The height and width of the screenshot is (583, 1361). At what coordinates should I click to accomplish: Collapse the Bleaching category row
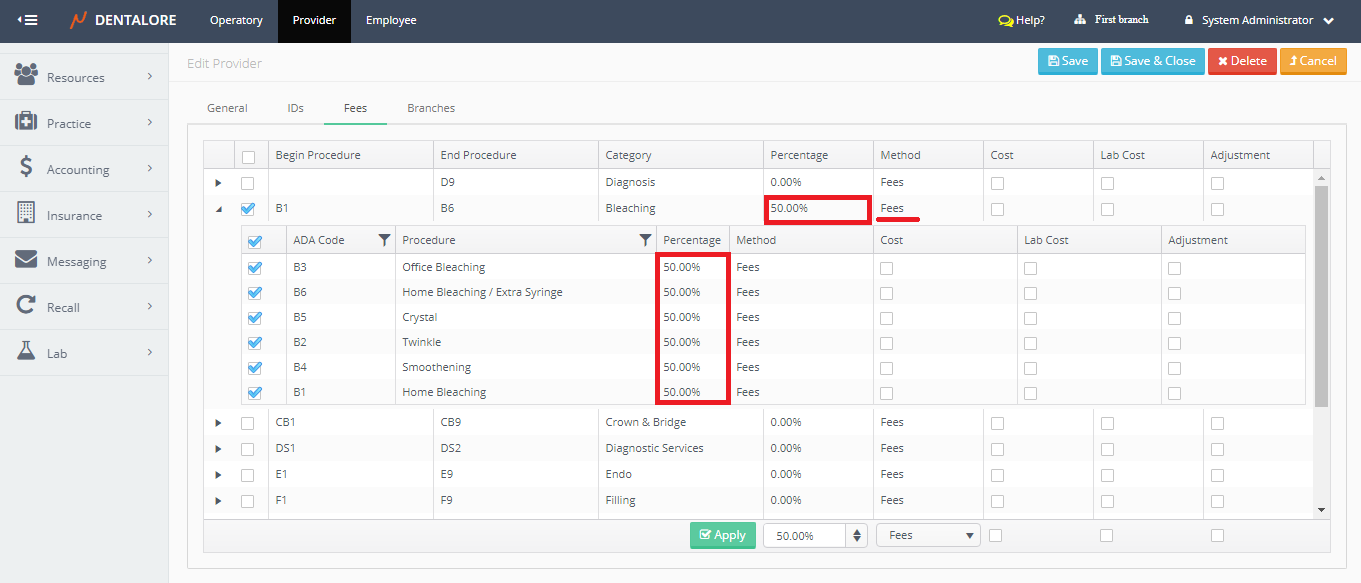tap(218, 209)
